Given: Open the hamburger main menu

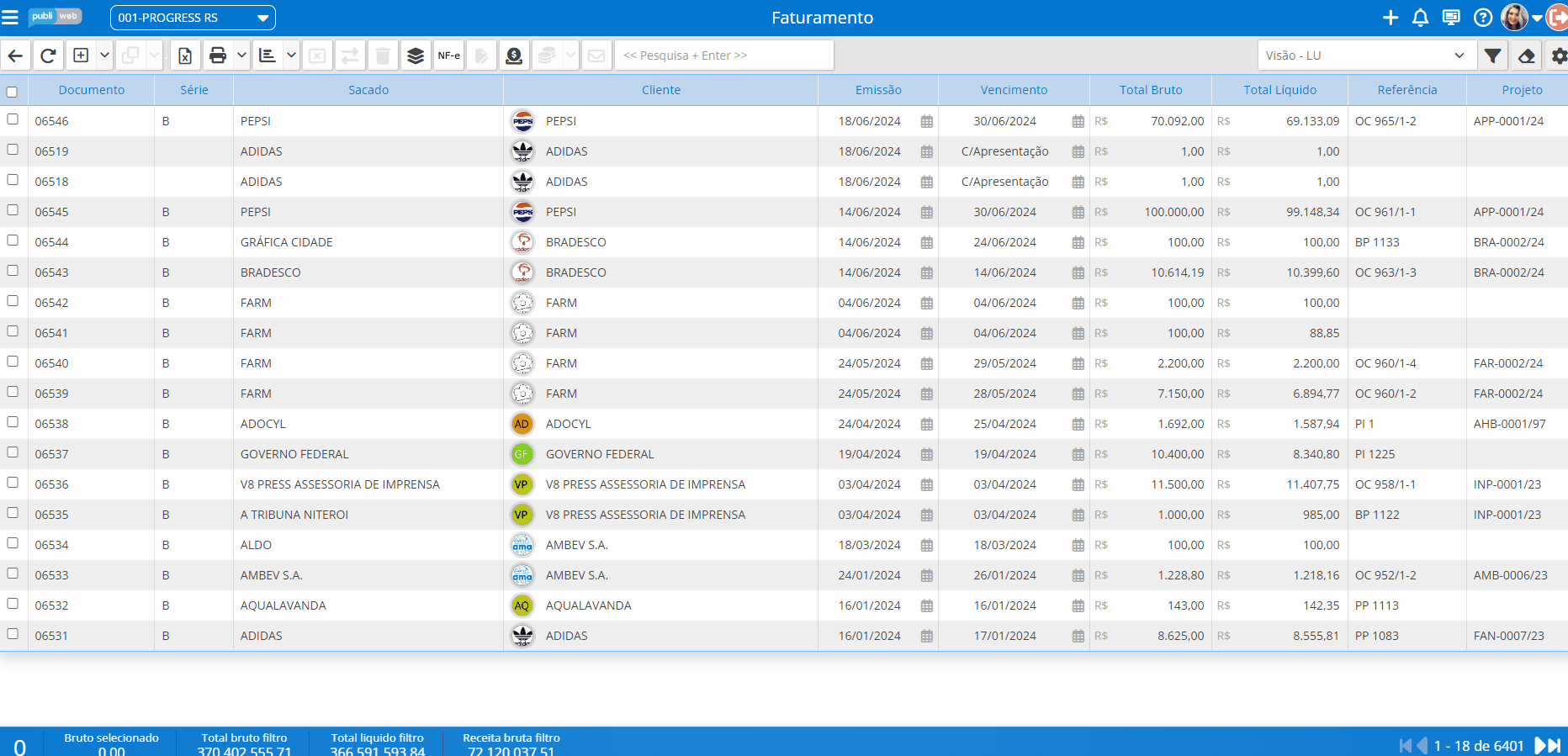Looking at the screenshot, I should coord(10,18).
